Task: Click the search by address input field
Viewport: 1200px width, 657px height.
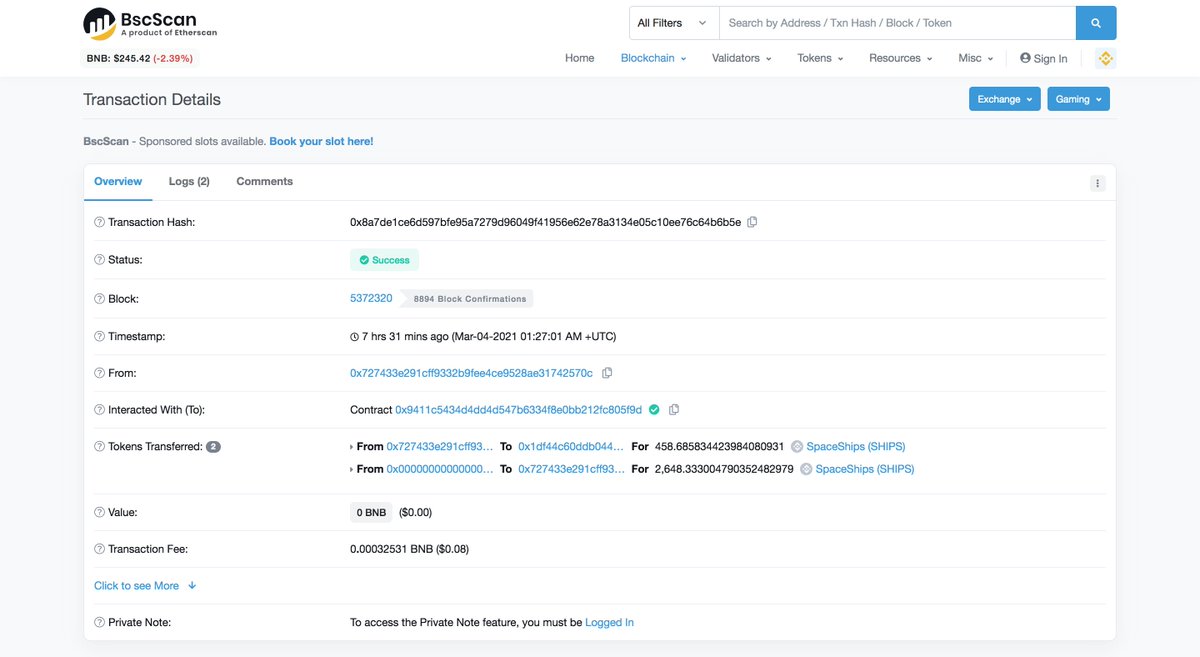Action: point(897,23)
